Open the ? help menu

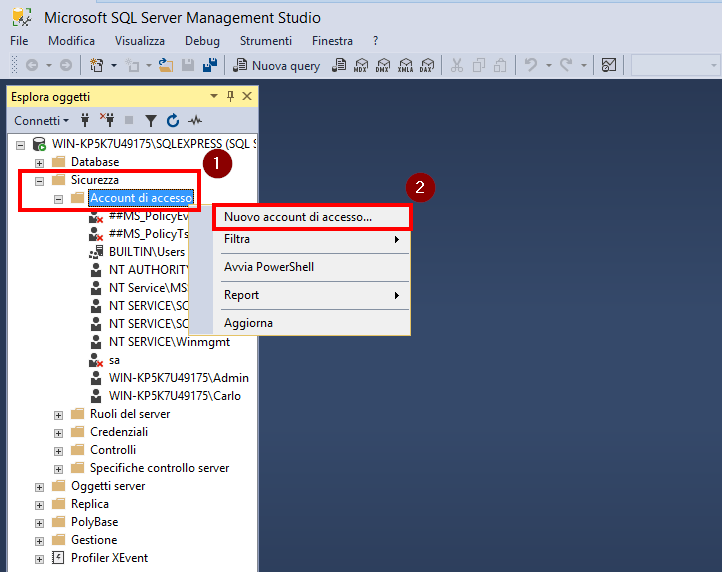[x=375, y=41]
